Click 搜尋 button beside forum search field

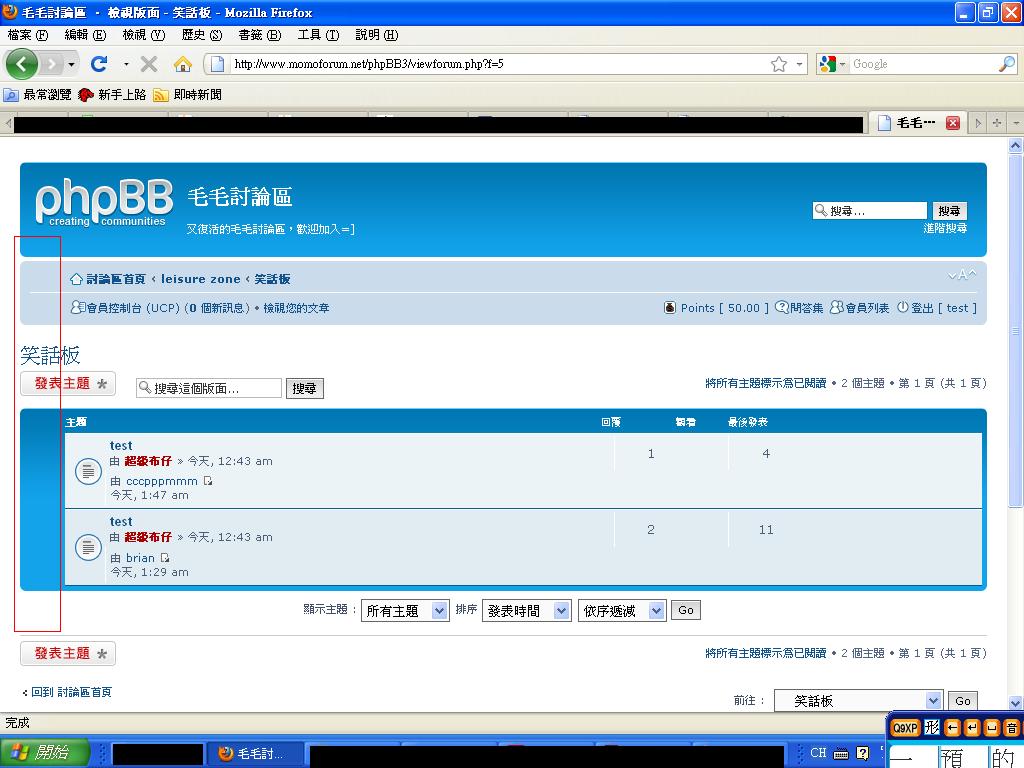(304, 388)
